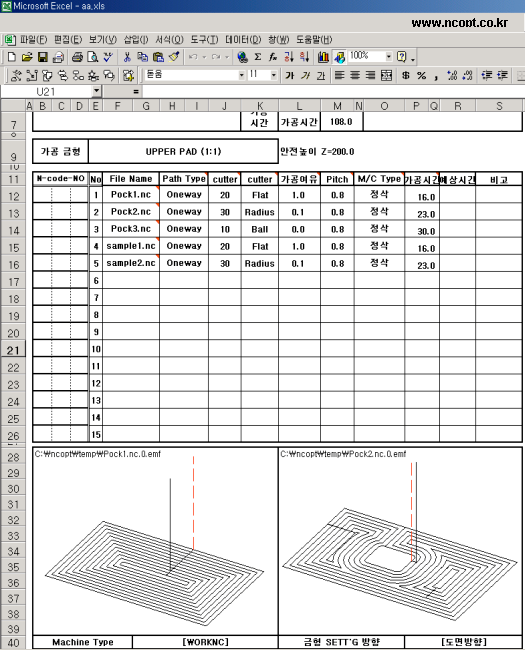The image size is (525, 651).
Task: Save the workbook using floppy disk icon
Action: (43, 57)
